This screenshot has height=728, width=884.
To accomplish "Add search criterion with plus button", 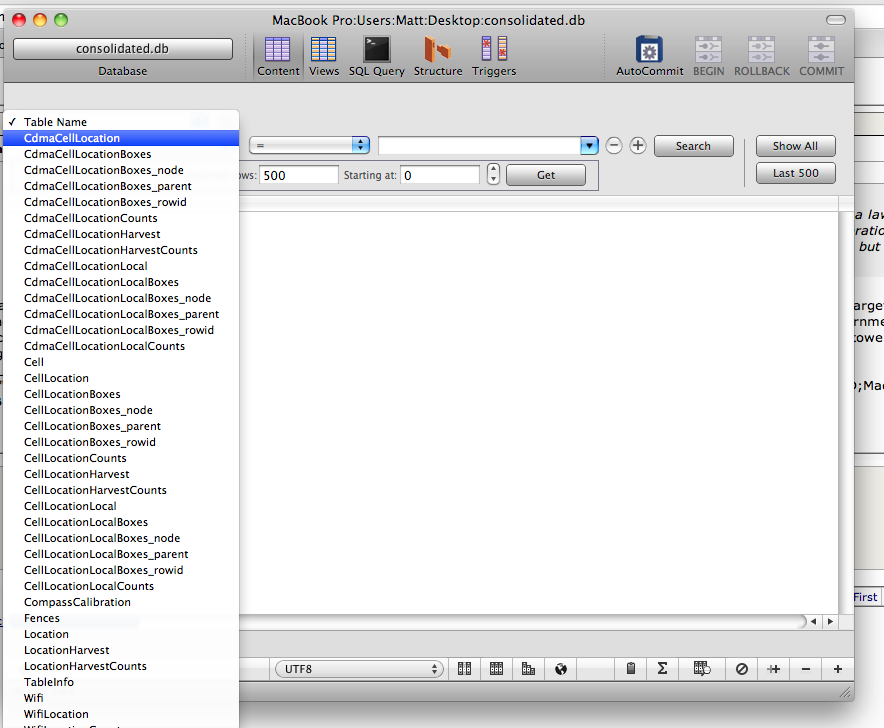I will tap(638, 145).
